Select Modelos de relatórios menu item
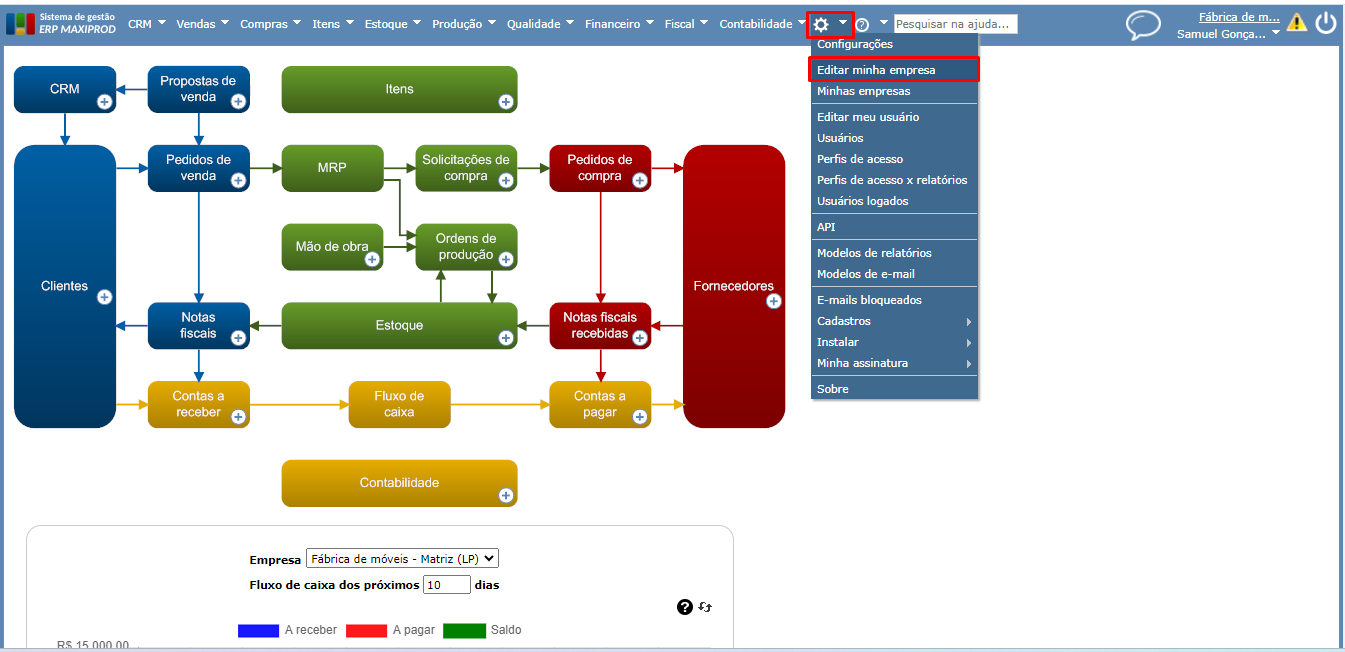This screenshot has width=1345, height=652. (x=895, y=253)
